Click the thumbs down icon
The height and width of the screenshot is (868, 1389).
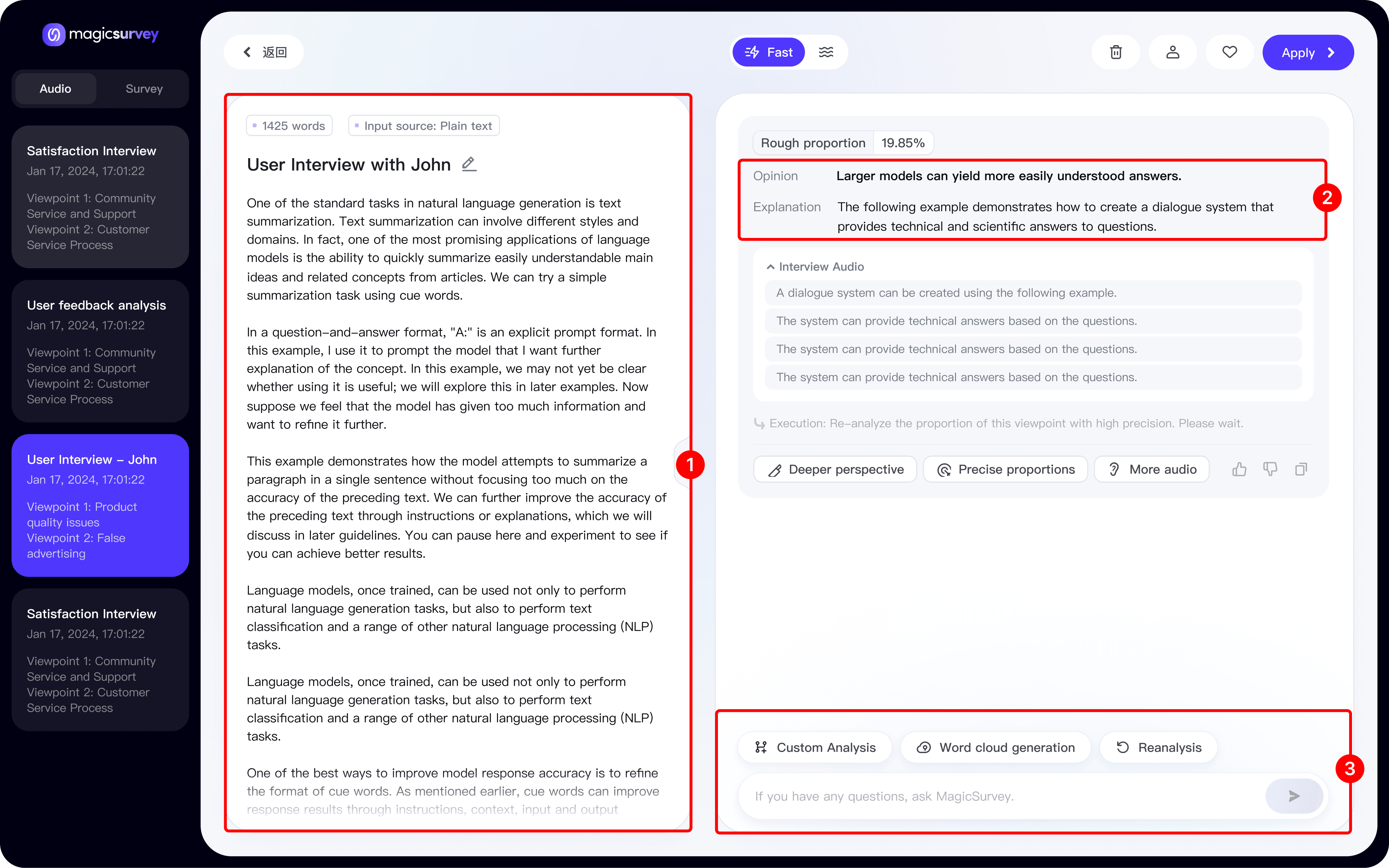1269,470
